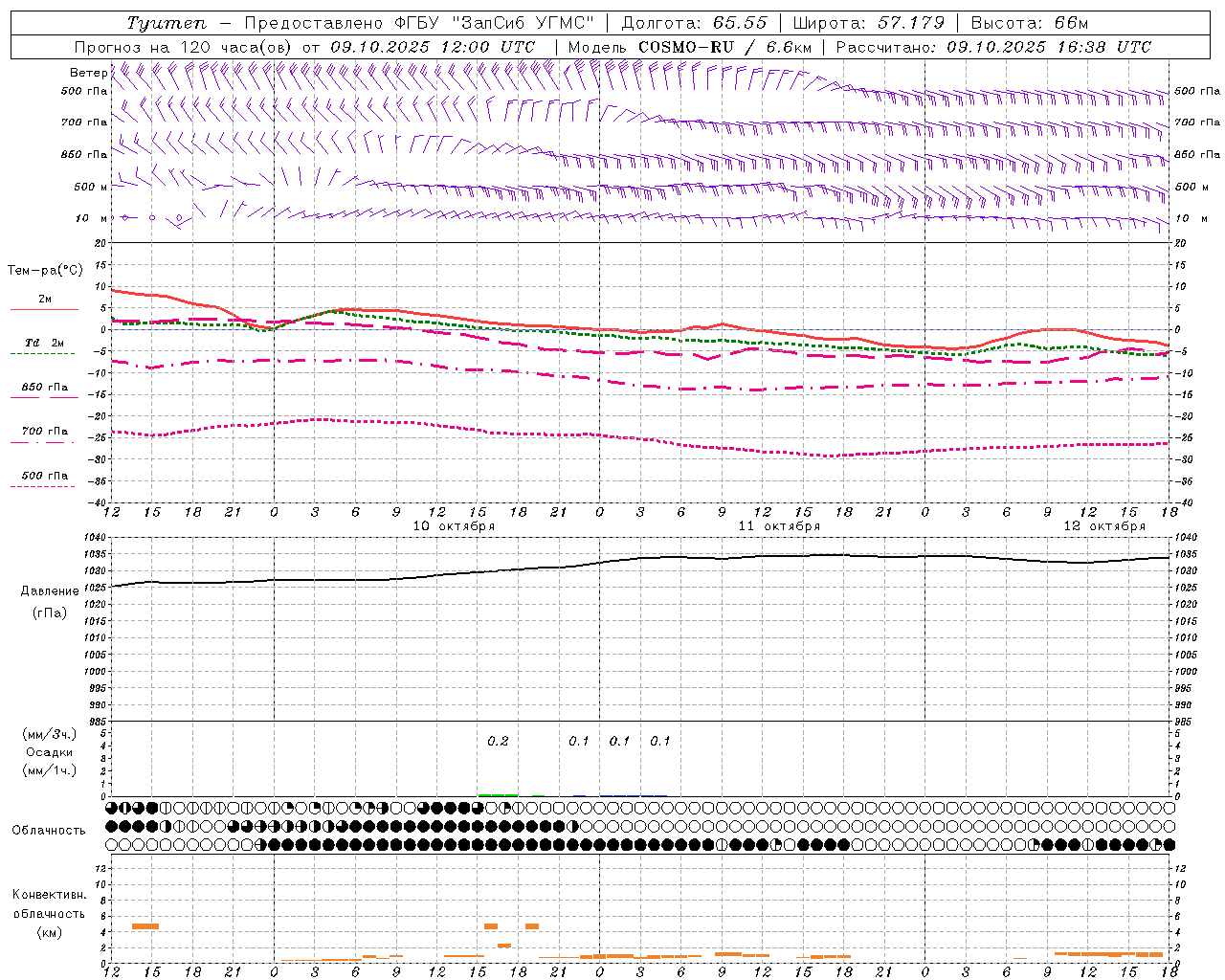Click the 700 гПа dash-dot legend entry
The image size is (1225, 980).
[44, 432]
